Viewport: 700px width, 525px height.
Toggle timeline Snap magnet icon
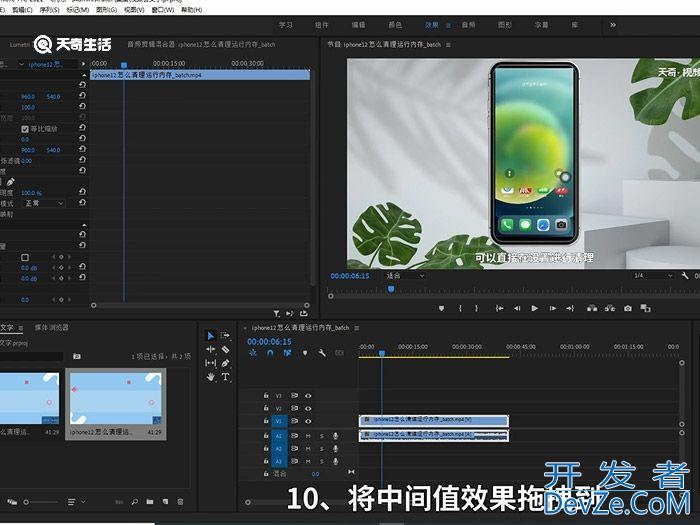pos(270,353)
